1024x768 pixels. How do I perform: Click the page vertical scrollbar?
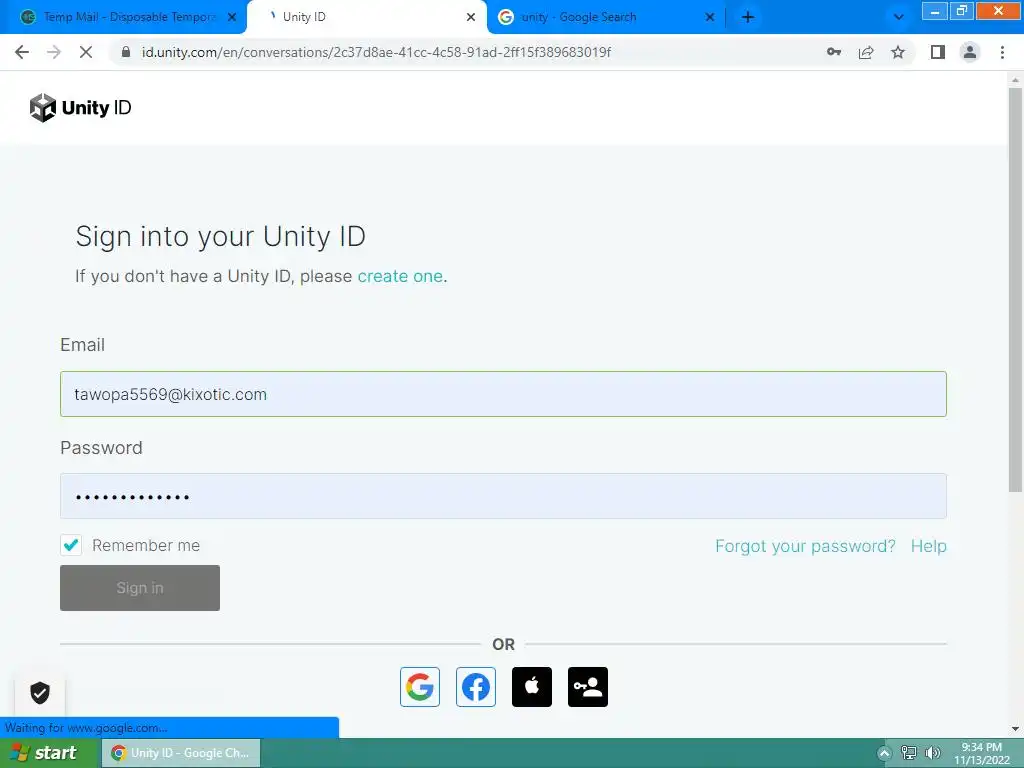(1015, 290)
